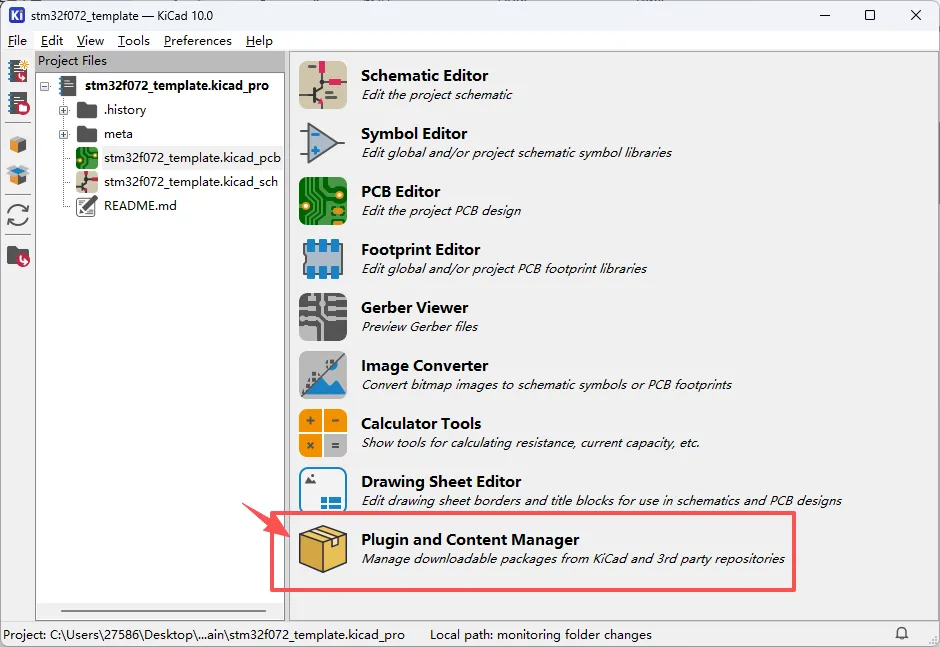This screenshot has height=647, width=940.
Task: Click New Project icon in left toolbar
Action: (18, 71)
